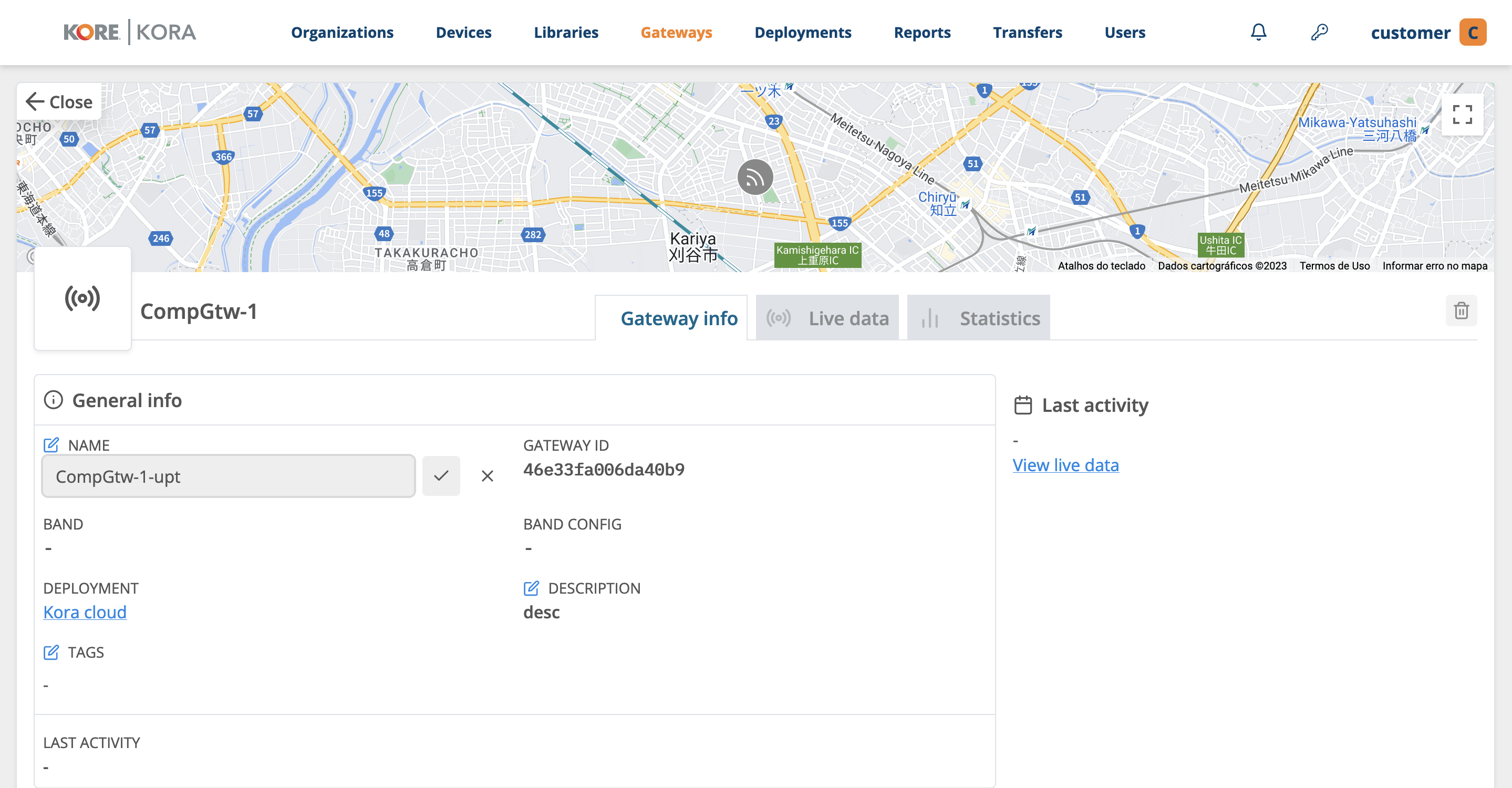1512x788 pixels.
Task: Click the CompGtw-1 title
Action: click(x=199, y=311)
